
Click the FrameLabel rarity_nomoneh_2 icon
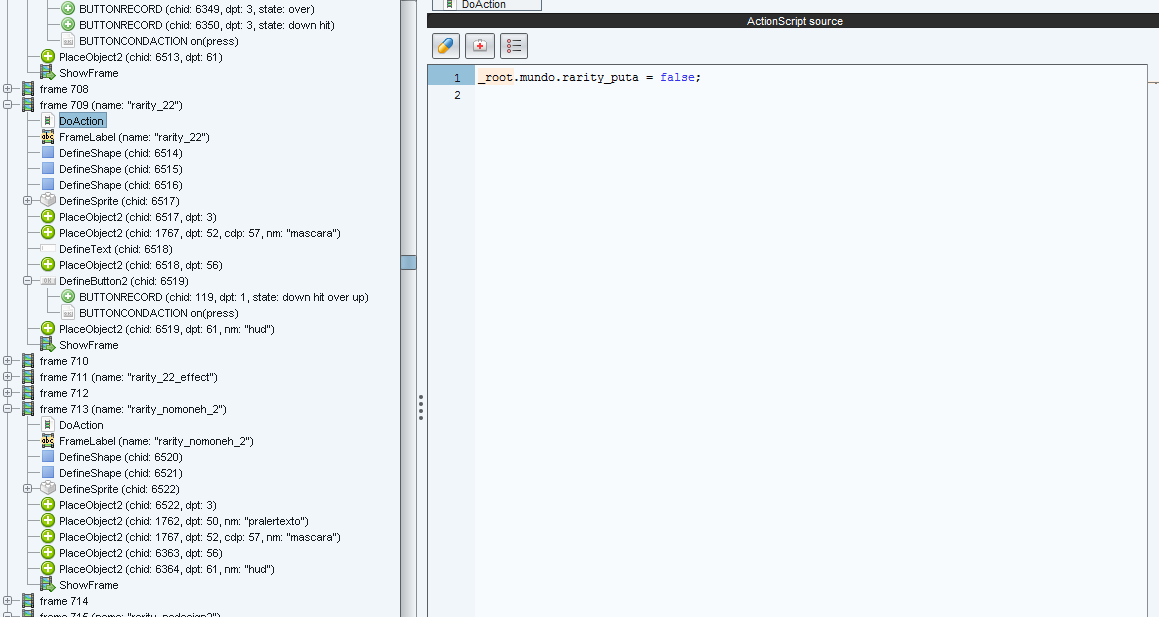[48, 440]
